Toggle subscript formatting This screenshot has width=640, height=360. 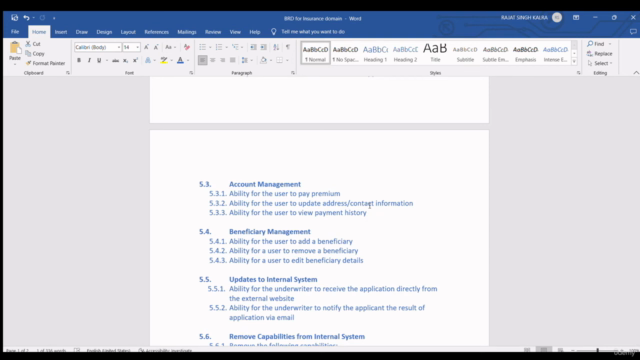coord(125,60)
